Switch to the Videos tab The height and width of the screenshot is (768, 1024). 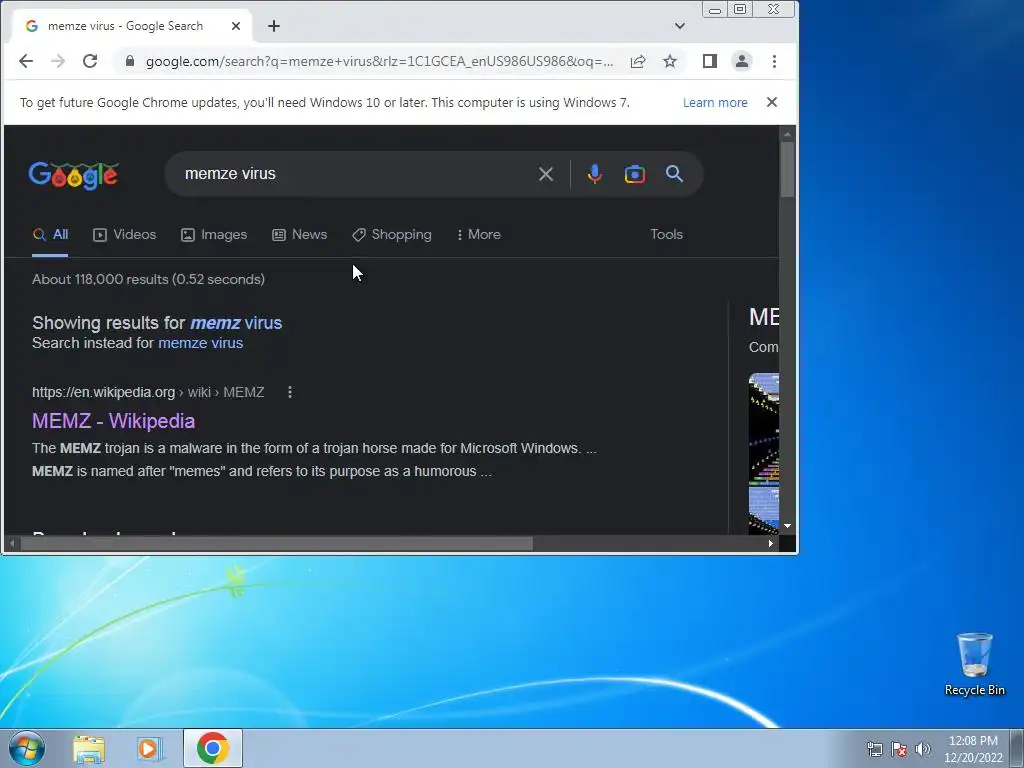click(125, 234)
